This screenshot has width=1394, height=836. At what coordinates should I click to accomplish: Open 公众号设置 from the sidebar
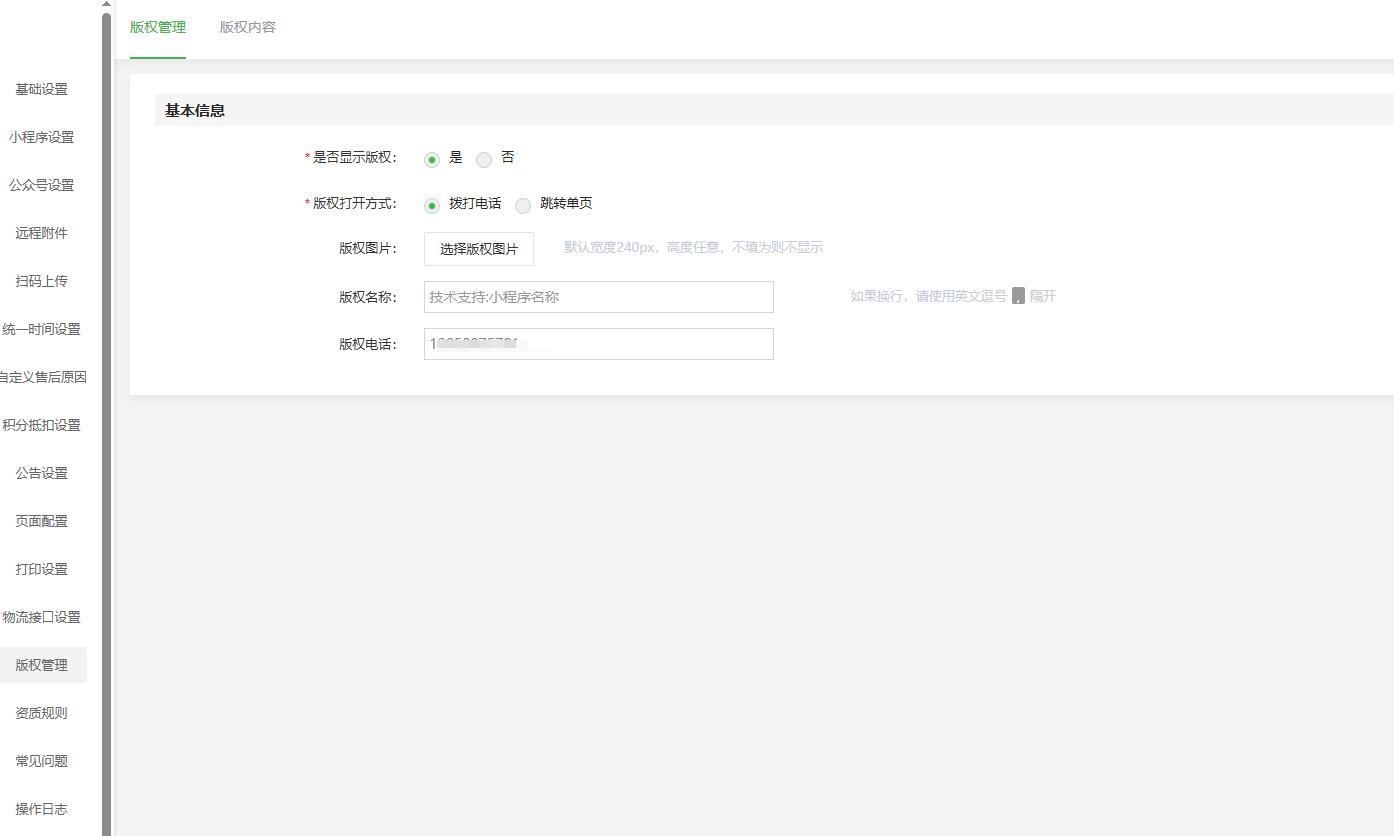click(x=42, y=185)
